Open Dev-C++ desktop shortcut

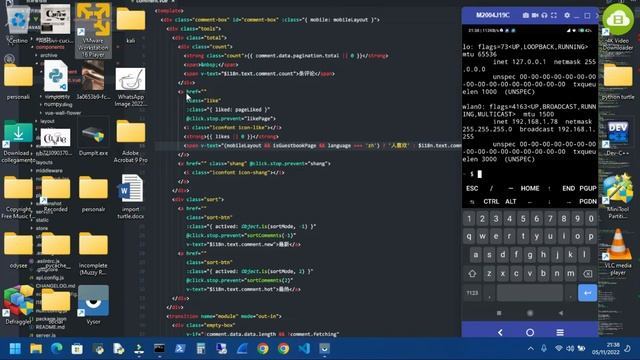(x=618, y=138)
